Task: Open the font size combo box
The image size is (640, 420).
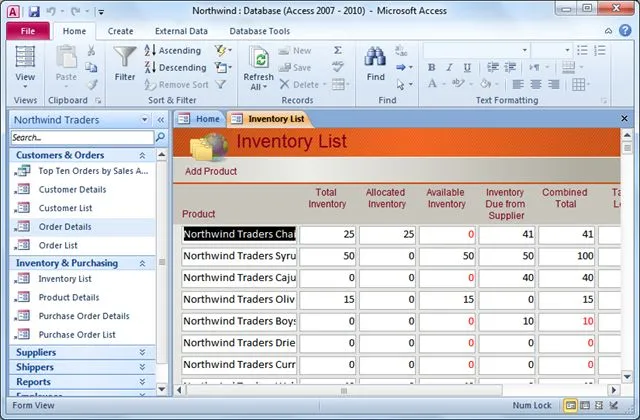Action: coord(552,50)
